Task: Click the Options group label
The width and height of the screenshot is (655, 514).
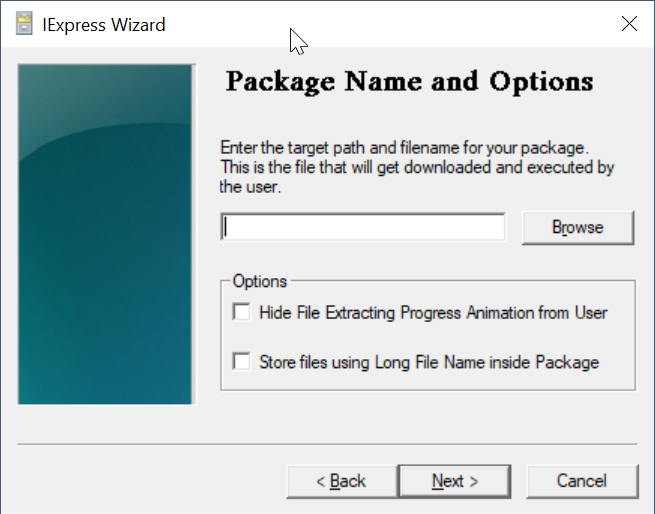Action: click(260, 281)
